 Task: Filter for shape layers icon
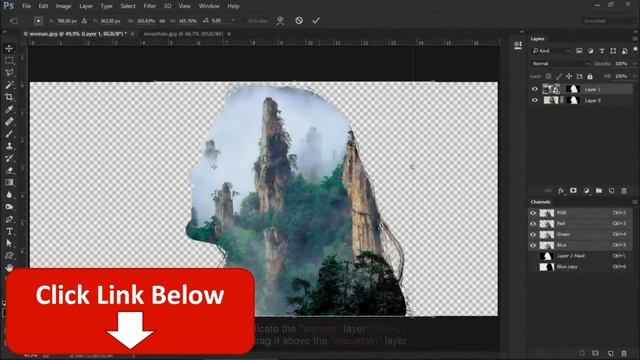coord(613,51)
